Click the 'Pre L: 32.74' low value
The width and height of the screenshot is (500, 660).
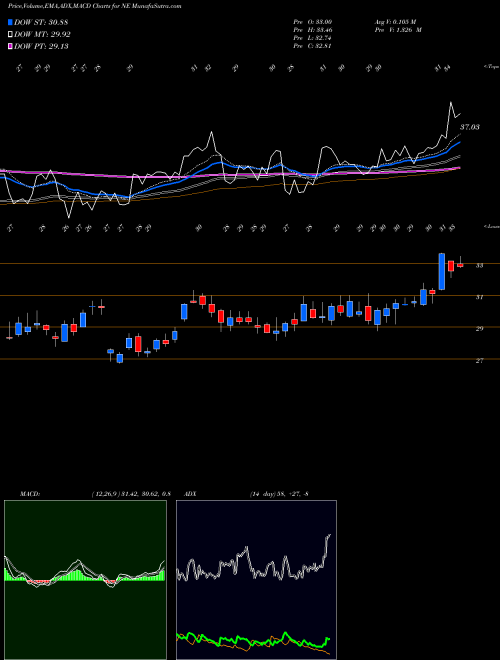tap(313, 38)
